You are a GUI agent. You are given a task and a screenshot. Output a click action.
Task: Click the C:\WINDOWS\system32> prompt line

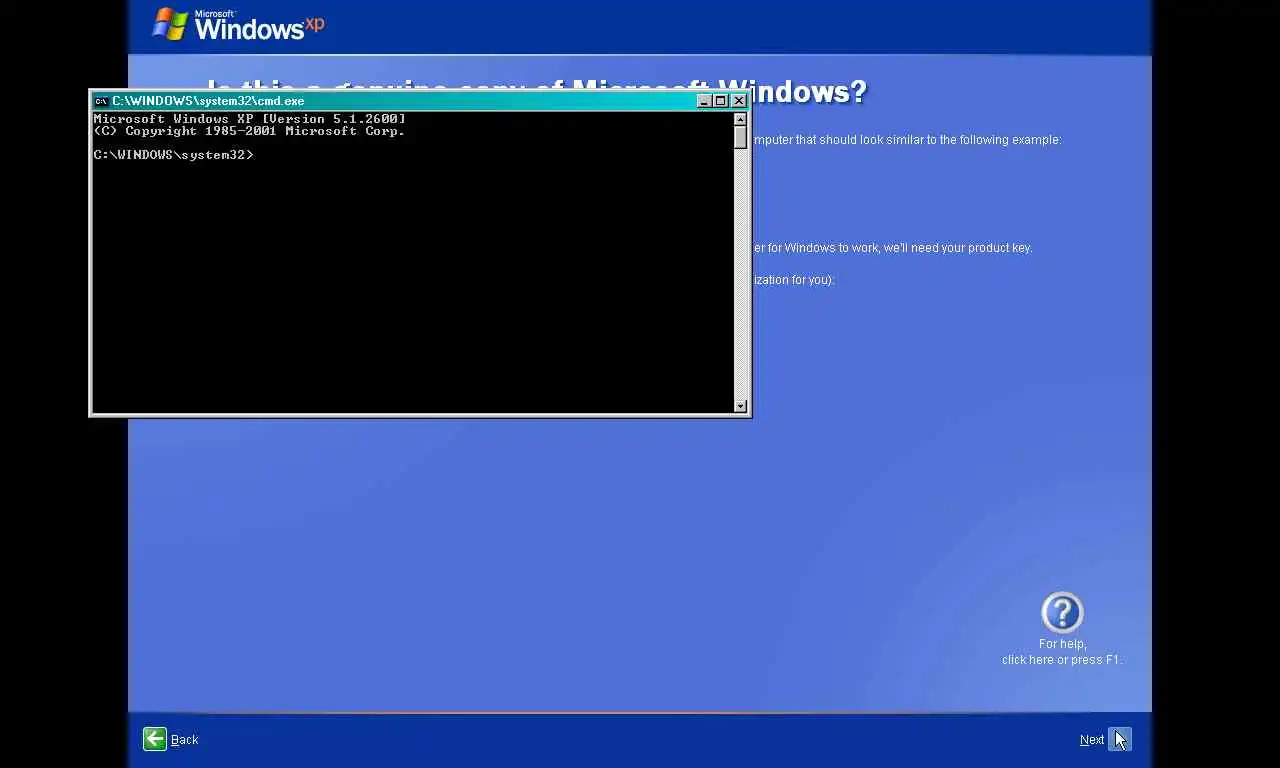pos(174,155)
